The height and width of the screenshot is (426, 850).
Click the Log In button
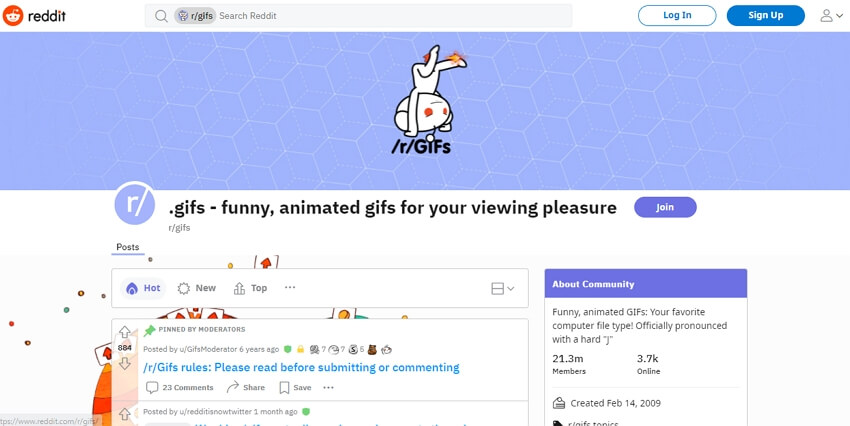click(x=677, y=16)
